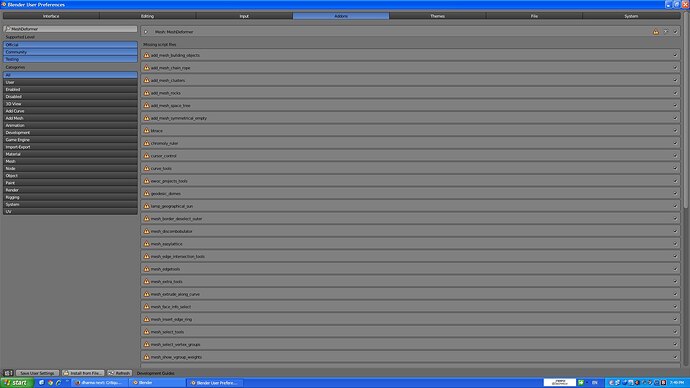Screen dimensions: 690x388
Task: Click warning icon beside add_mesh_clusters
Action: pyautogui.click(x=147, y=81)
